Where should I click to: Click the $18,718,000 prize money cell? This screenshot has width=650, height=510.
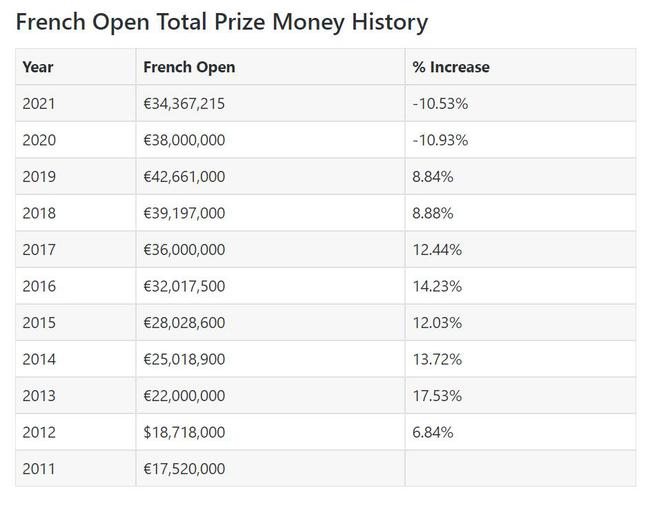184,432
